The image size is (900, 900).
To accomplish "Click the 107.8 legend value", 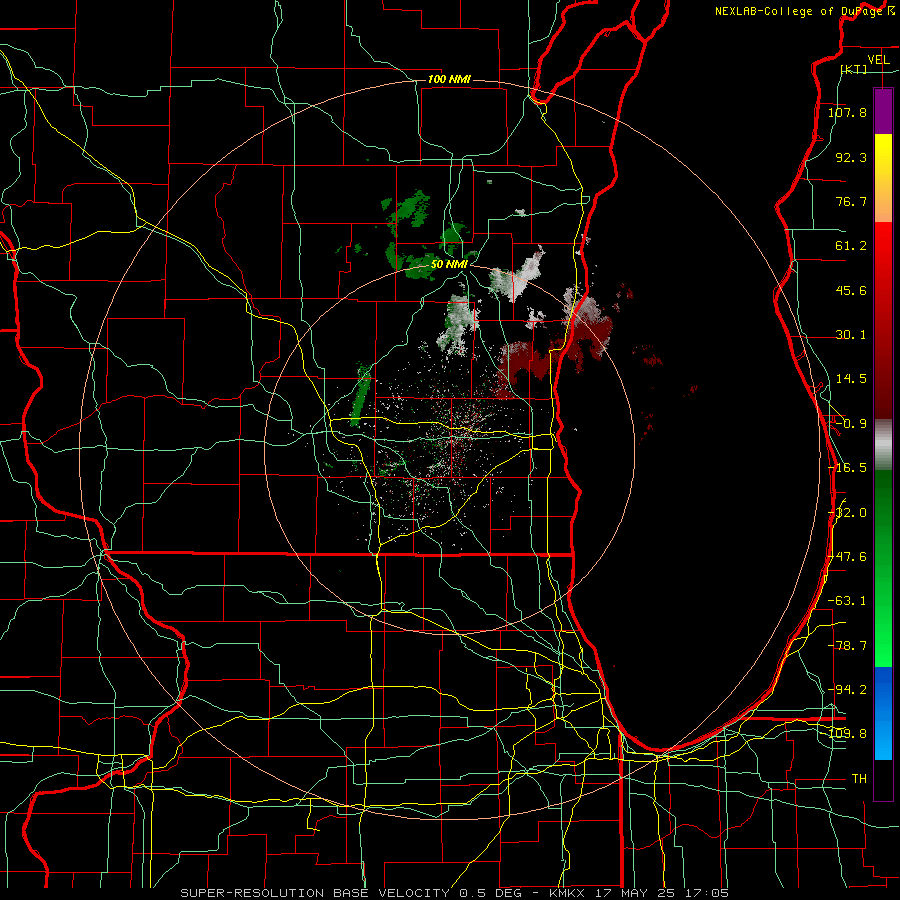I will (x=847, y=112).
